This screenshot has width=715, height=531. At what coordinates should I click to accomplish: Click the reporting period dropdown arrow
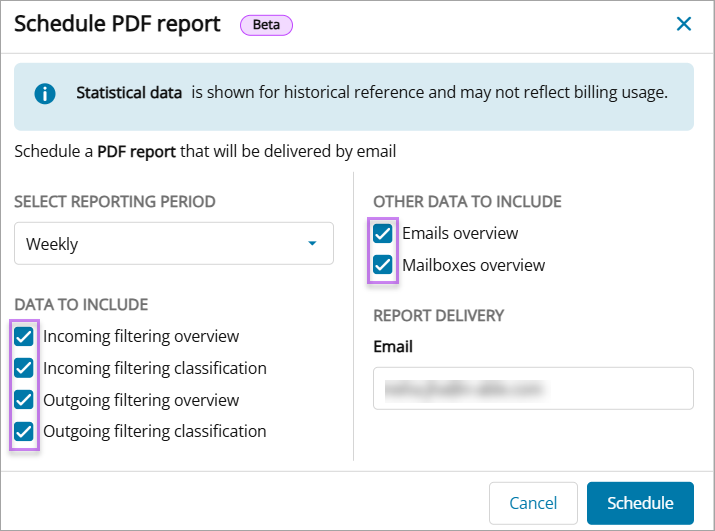click(x=312, y=244)
